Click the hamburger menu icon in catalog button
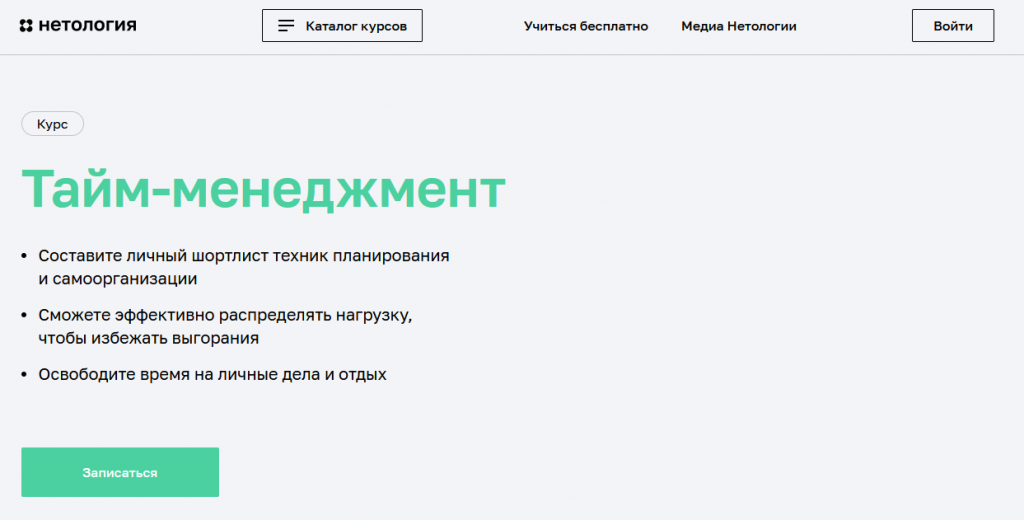This screenshot has height=520, width=1024. point(286,26)
